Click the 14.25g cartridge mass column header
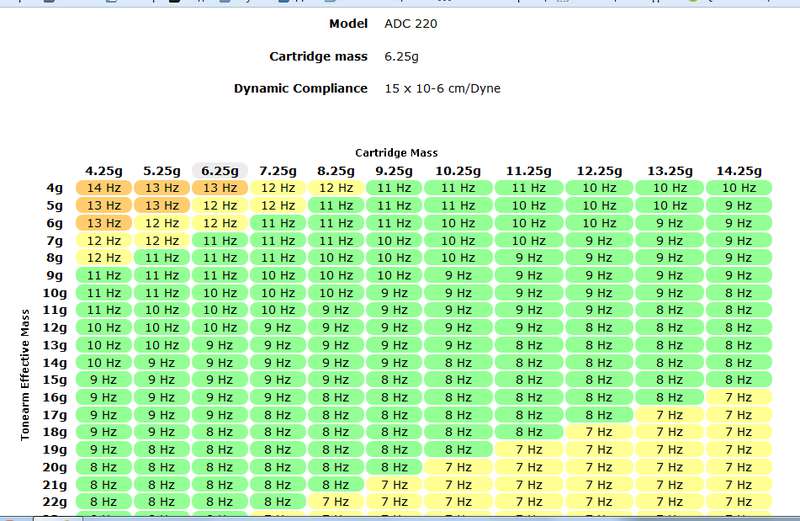This screenshot has width=800, height=521. point(738,170)
